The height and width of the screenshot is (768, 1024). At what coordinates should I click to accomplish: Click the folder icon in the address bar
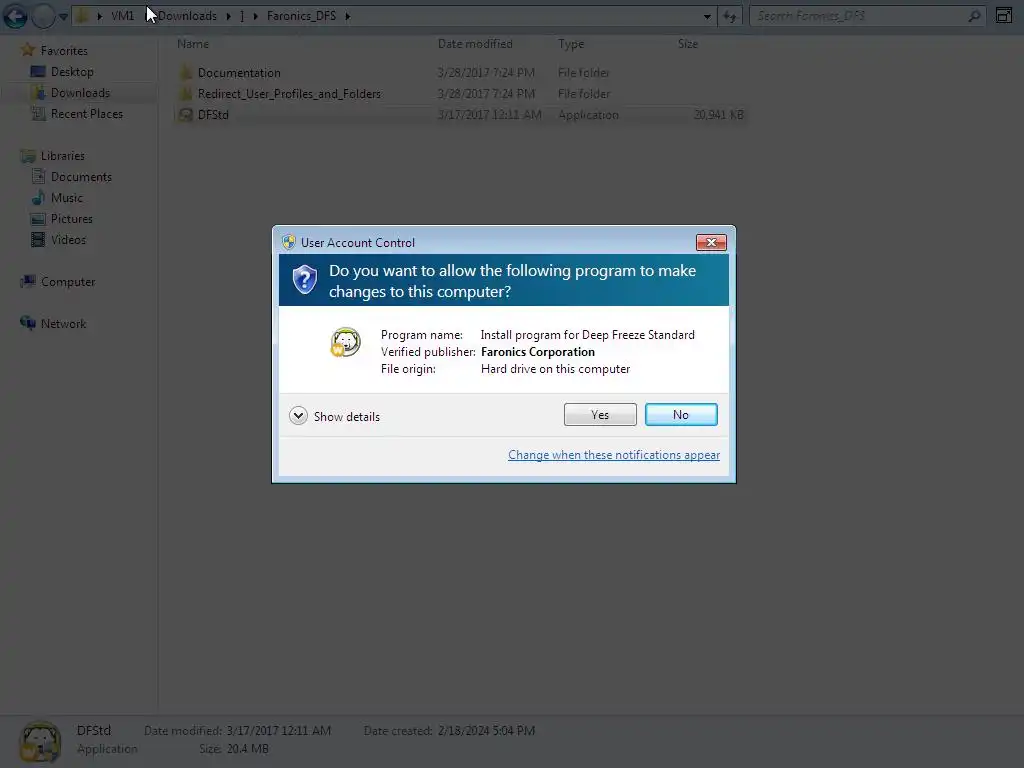83,16
